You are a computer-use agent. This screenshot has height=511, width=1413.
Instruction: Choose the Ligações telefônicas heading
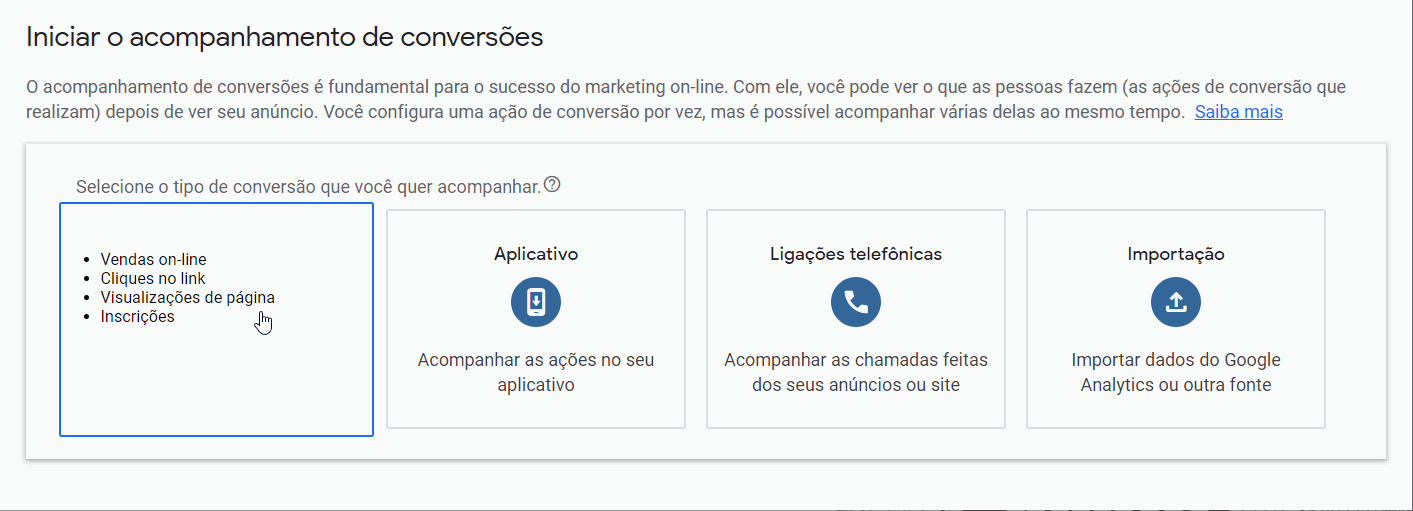tap(856, 254)
